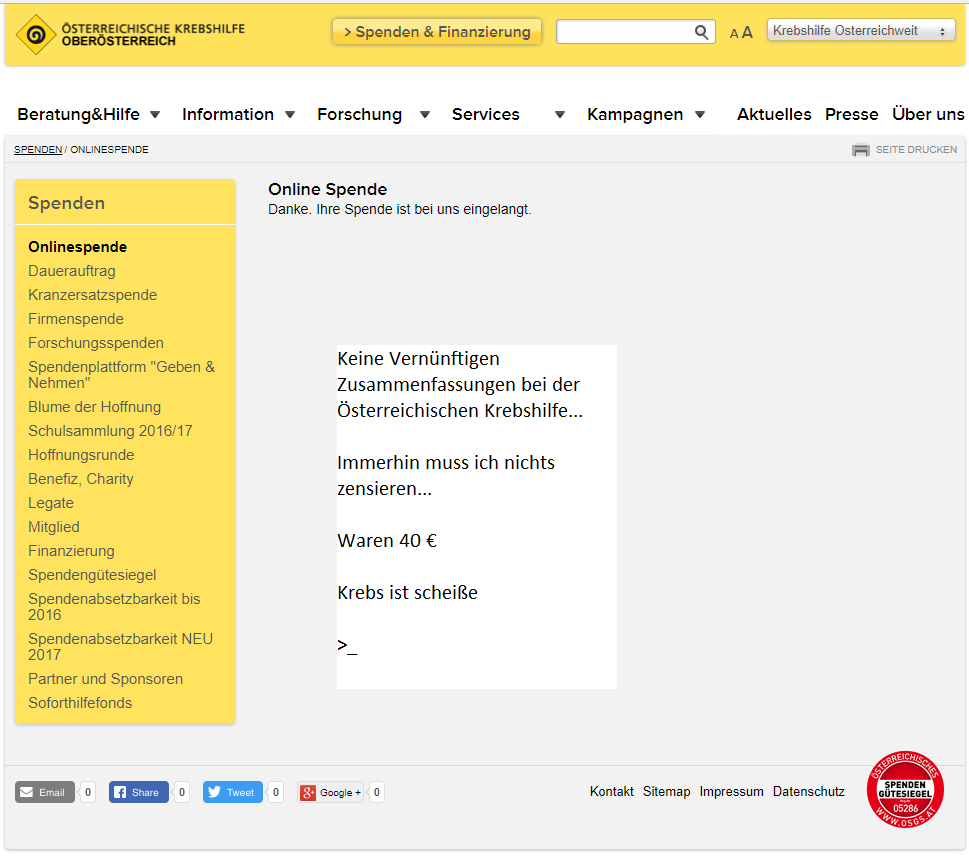Share page via Email button

(x=44, y=792)
